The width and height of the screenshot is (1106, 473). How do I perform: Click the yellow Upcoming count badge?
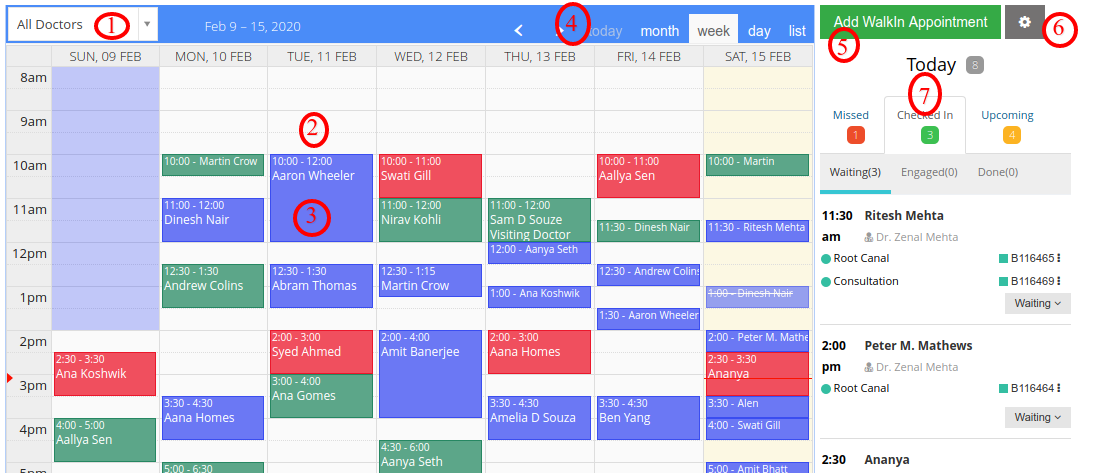click(1012, 135)
